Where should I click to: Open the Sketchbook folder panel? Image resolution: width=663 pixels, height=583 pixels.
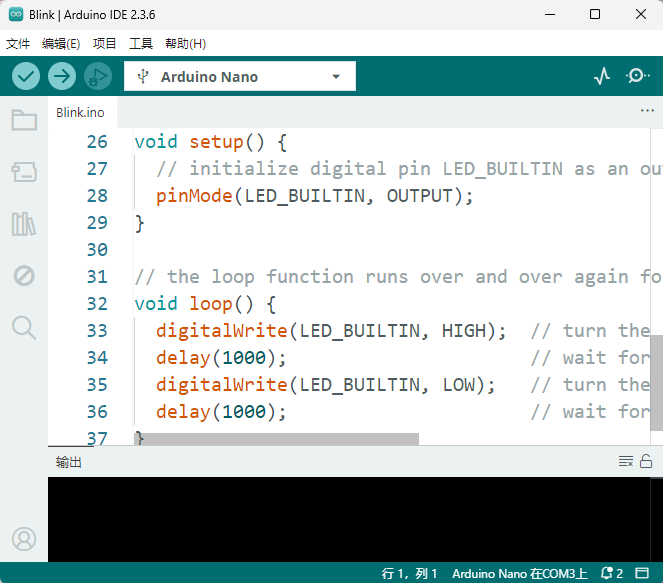24,120
